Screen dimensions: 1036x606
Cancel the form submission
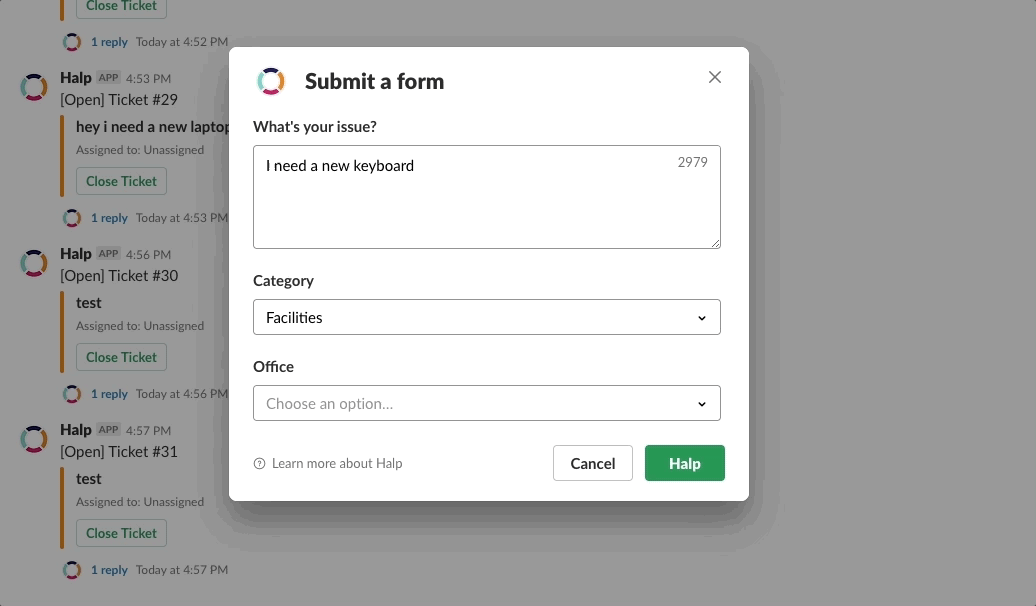point(593,463)
